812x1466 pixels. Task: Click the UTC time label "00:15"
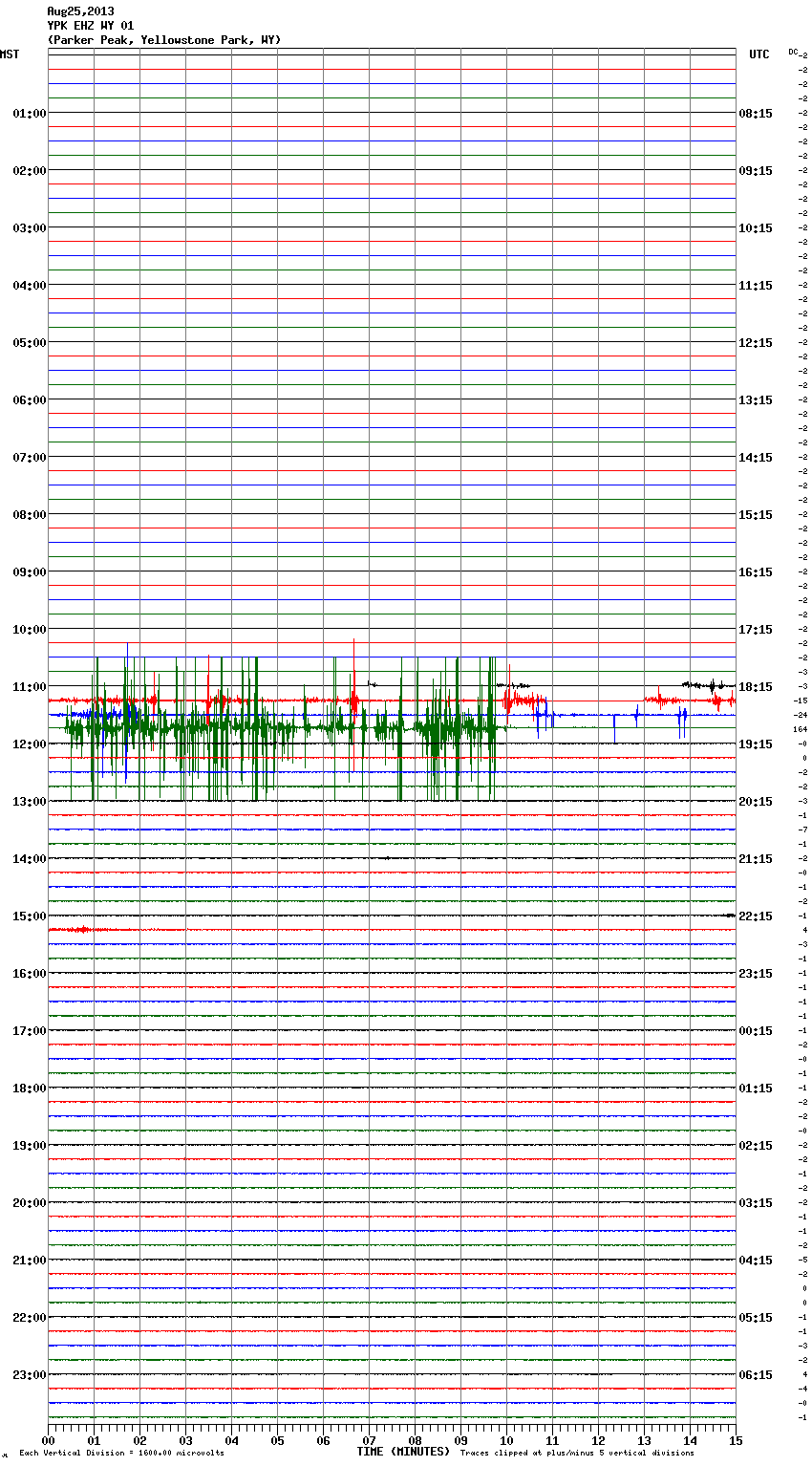tap(756, 1031)
